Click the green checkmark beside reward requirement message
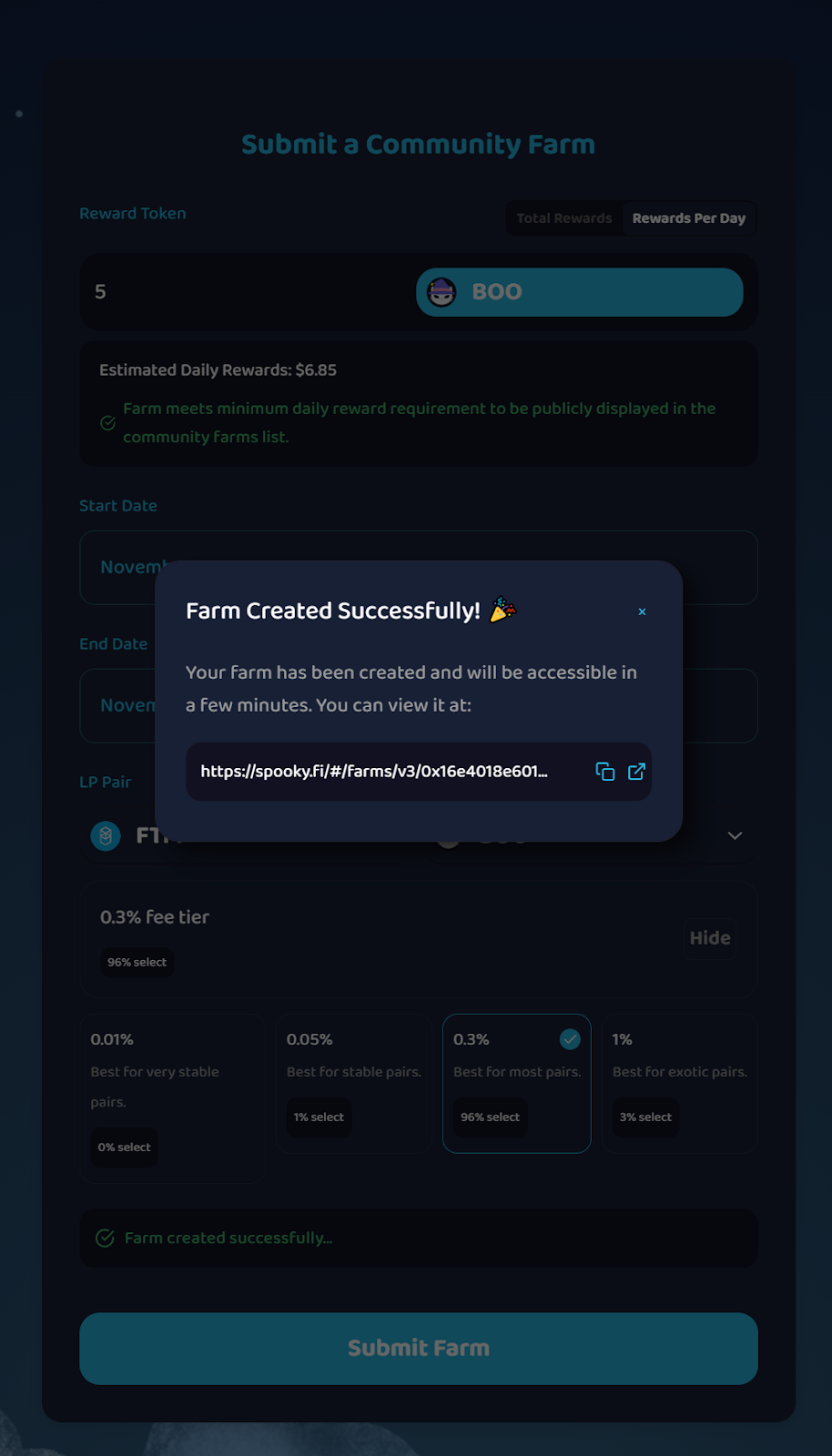Viewport: 832px width, 1456px height. 107,422
